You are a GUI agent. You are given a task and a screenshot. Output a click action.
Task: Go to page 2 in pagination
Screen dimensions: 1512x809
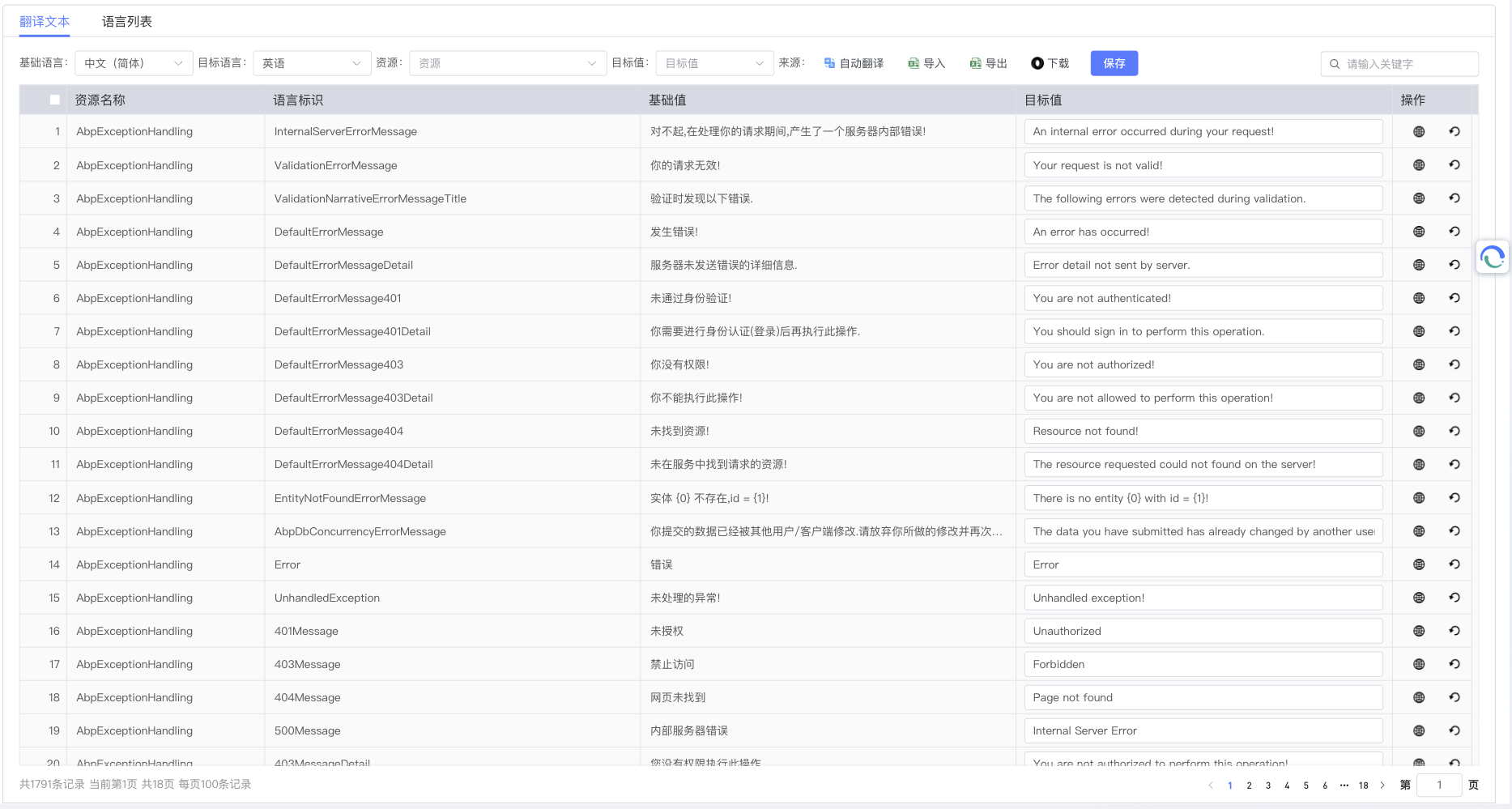(1249, 785)
